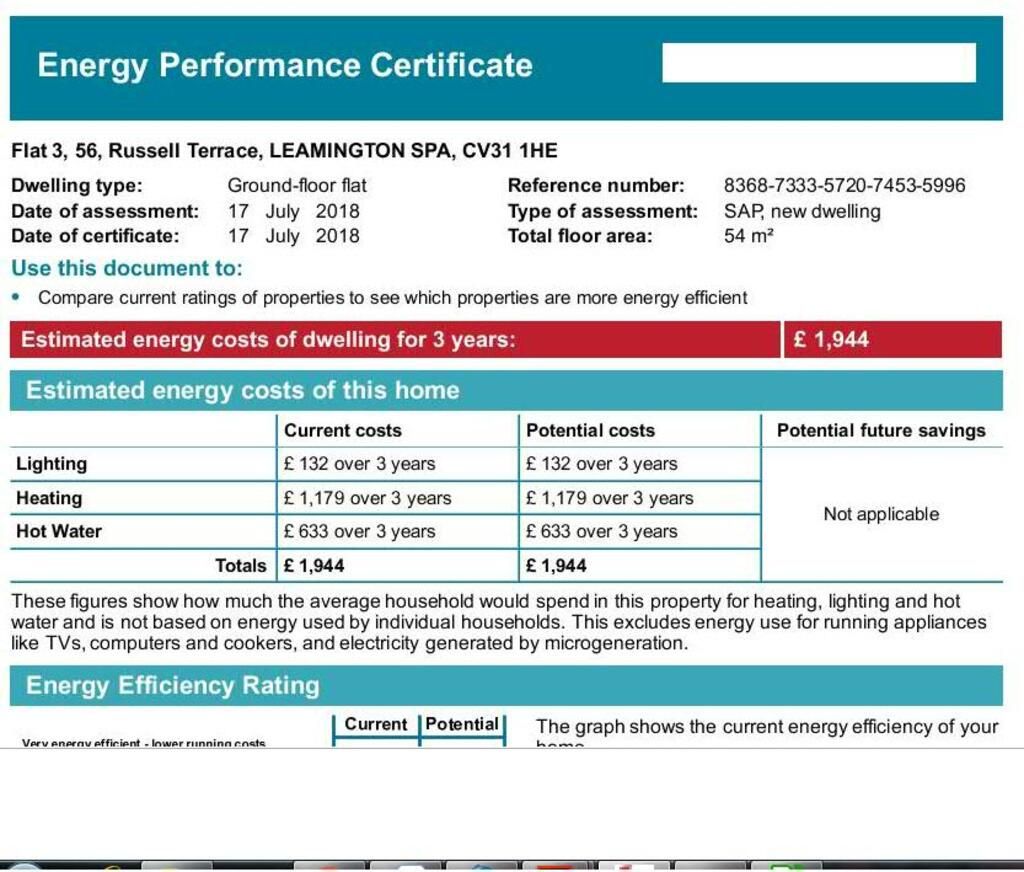Click the Not applicable savings cell
Viewport: 1024px width, 872px height.
(x=880, y=514)
